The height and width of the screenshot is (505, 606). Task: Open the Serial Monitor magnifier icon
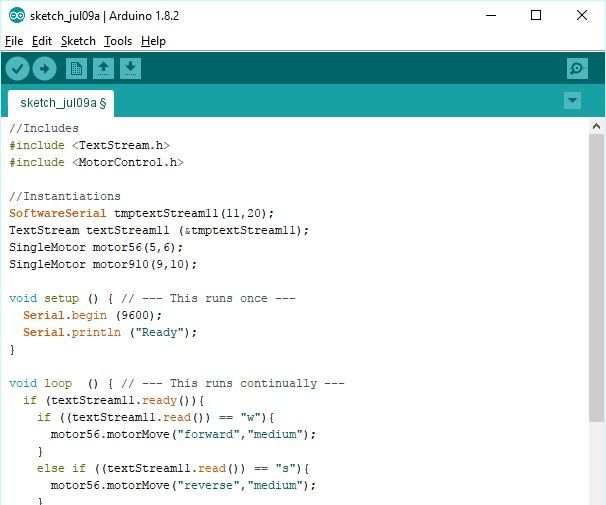(x=577, y=69)
